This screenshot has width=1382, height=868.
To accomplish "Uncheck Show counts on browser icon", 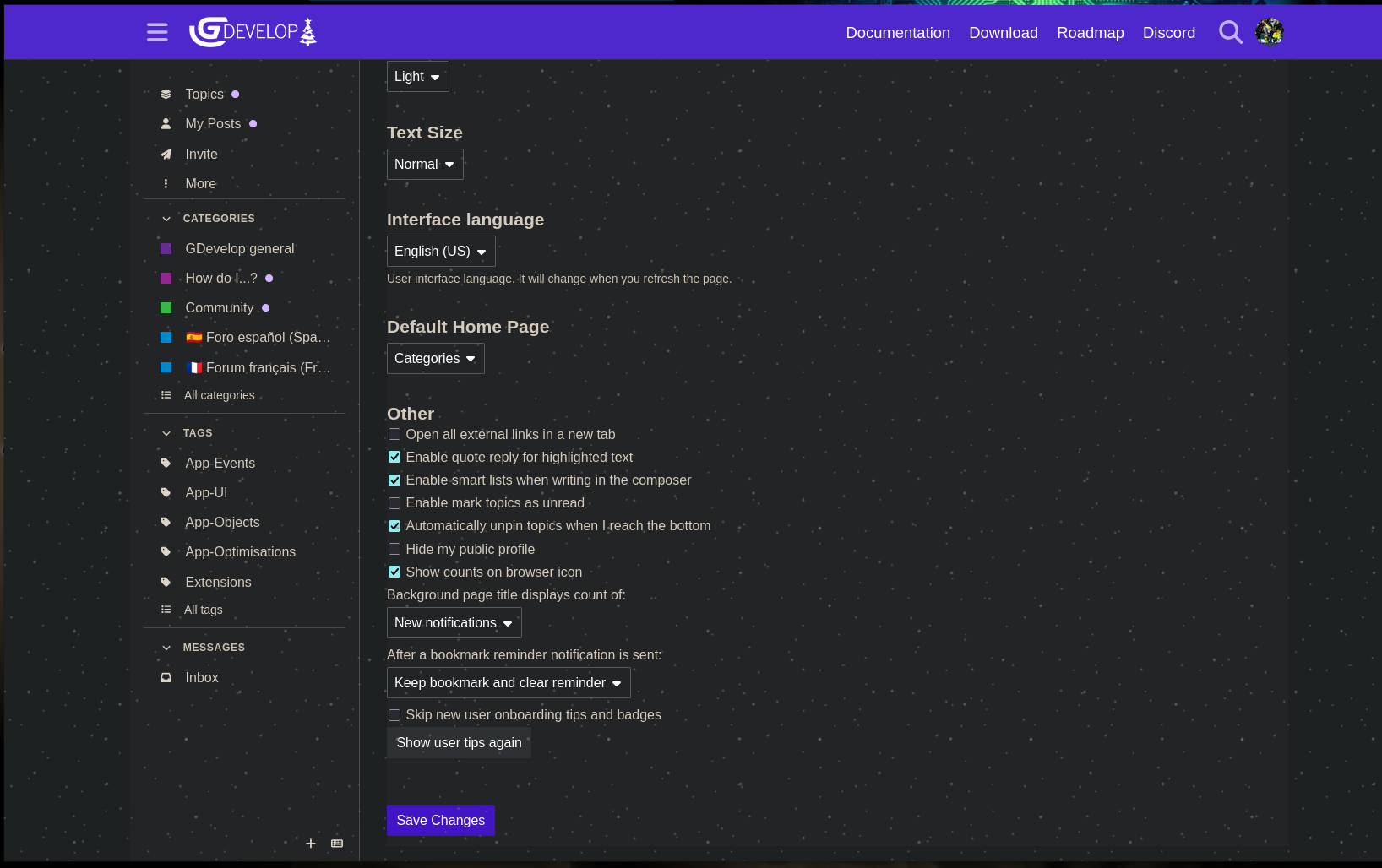I will pos(394,572).
